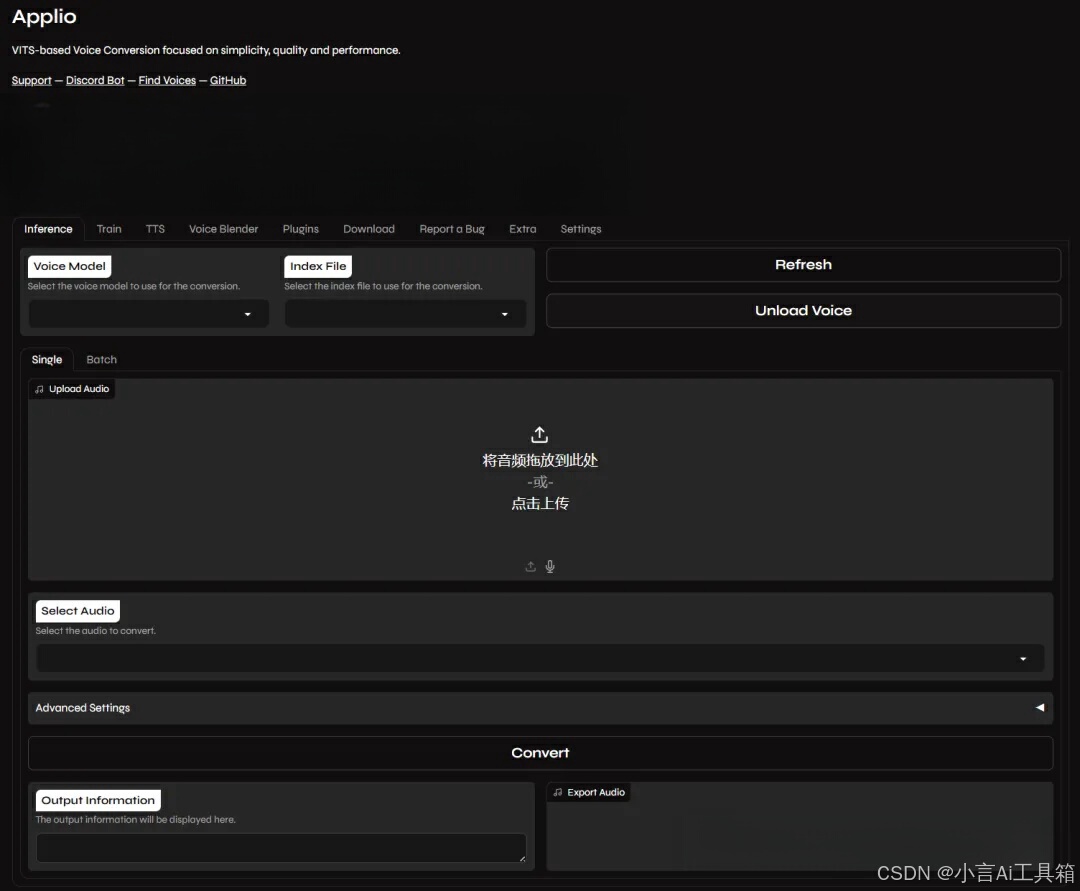1080x891 pixels.
Task: Open the Train tab
Action: coord(109,229)
